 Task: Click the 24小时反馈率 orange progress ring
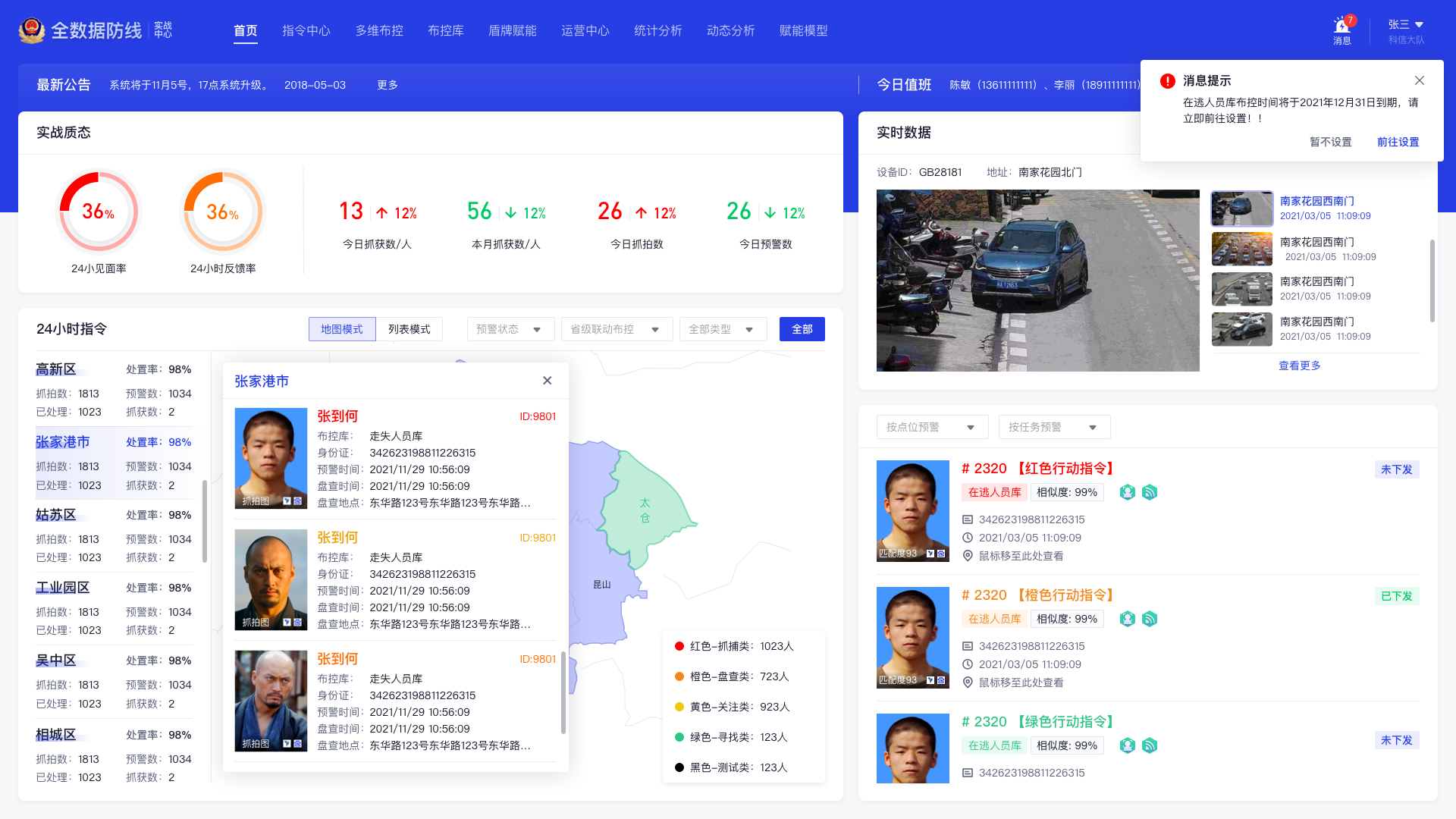(x=223, y=212)
